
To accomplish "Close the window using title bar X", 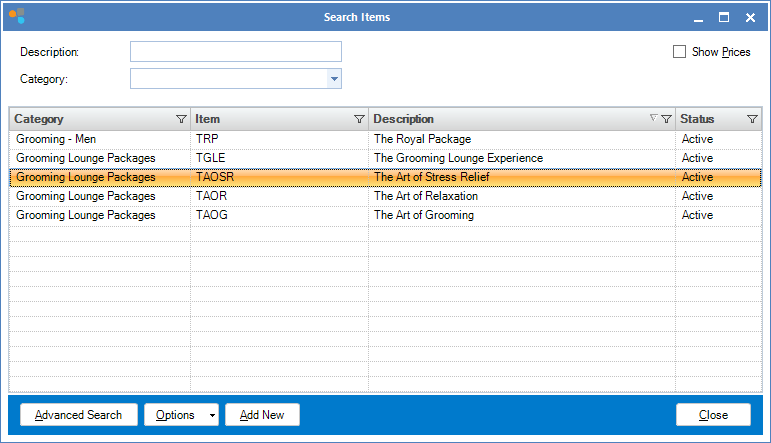I will click(x=750, y=17).
